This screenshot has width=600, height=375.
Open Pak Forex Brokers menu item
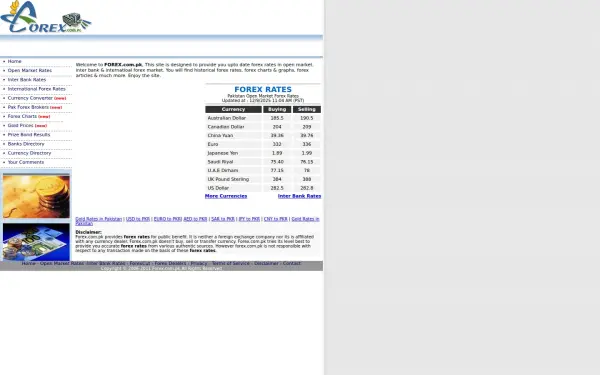[x=28, y=107]
